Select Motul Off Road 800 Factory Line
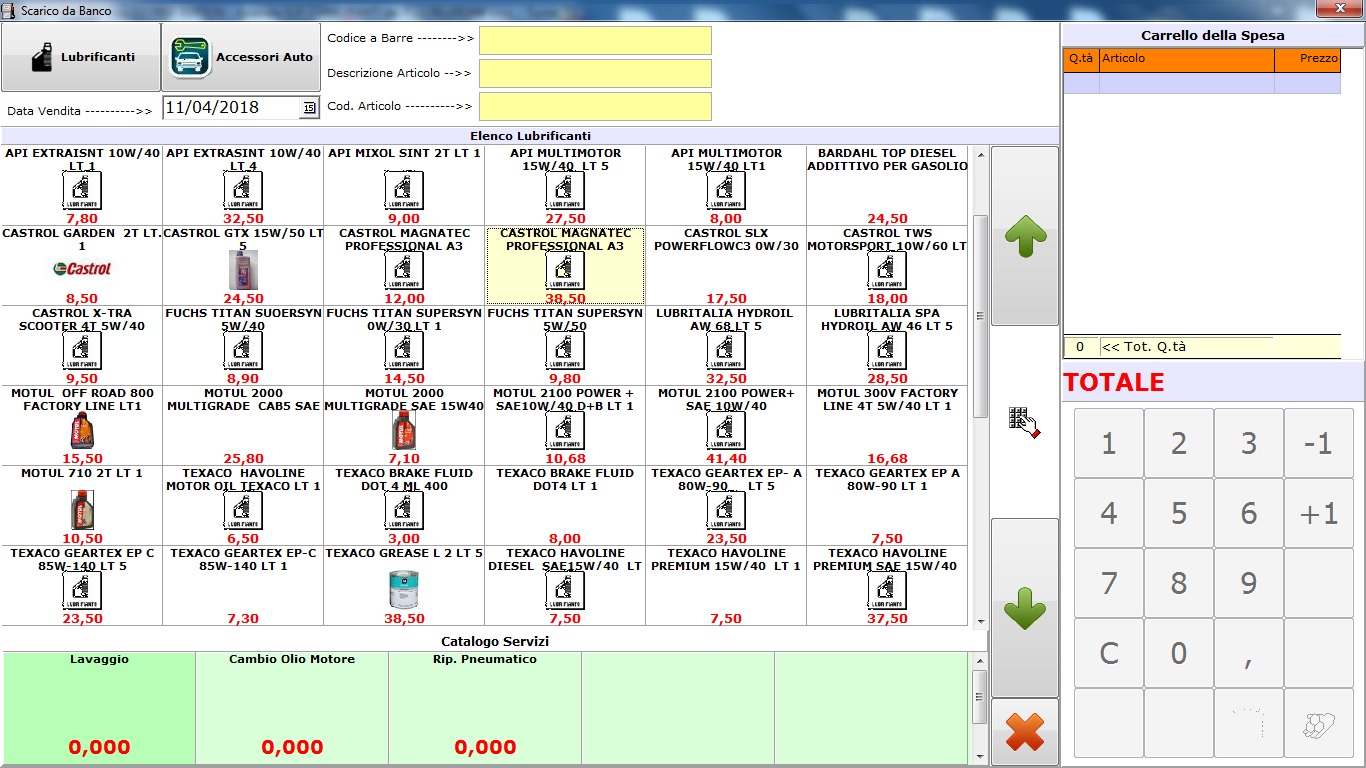This screenshot has height=768, width=1366. coord(82,426)
